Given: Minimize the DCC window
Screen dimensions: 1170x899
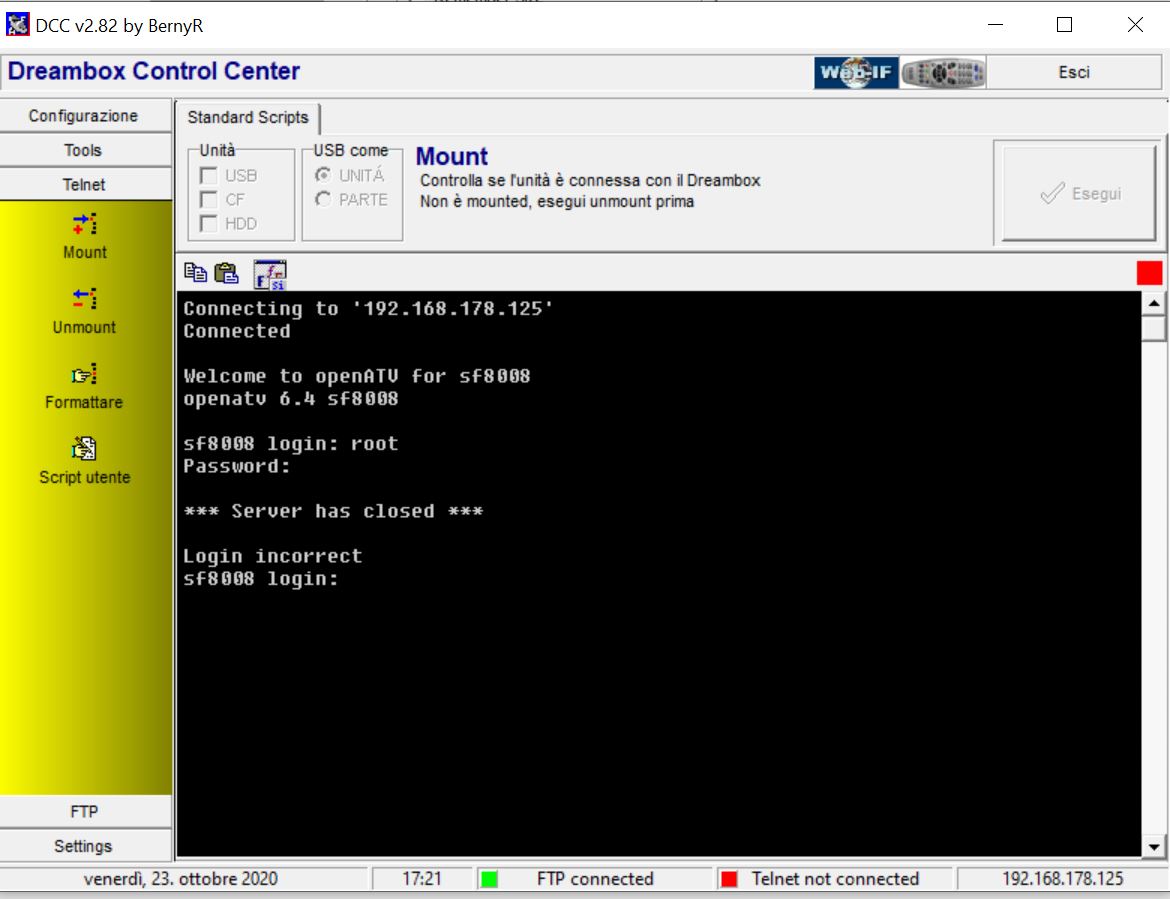Looking at the screenshot, I should click(x=995, y=25).
